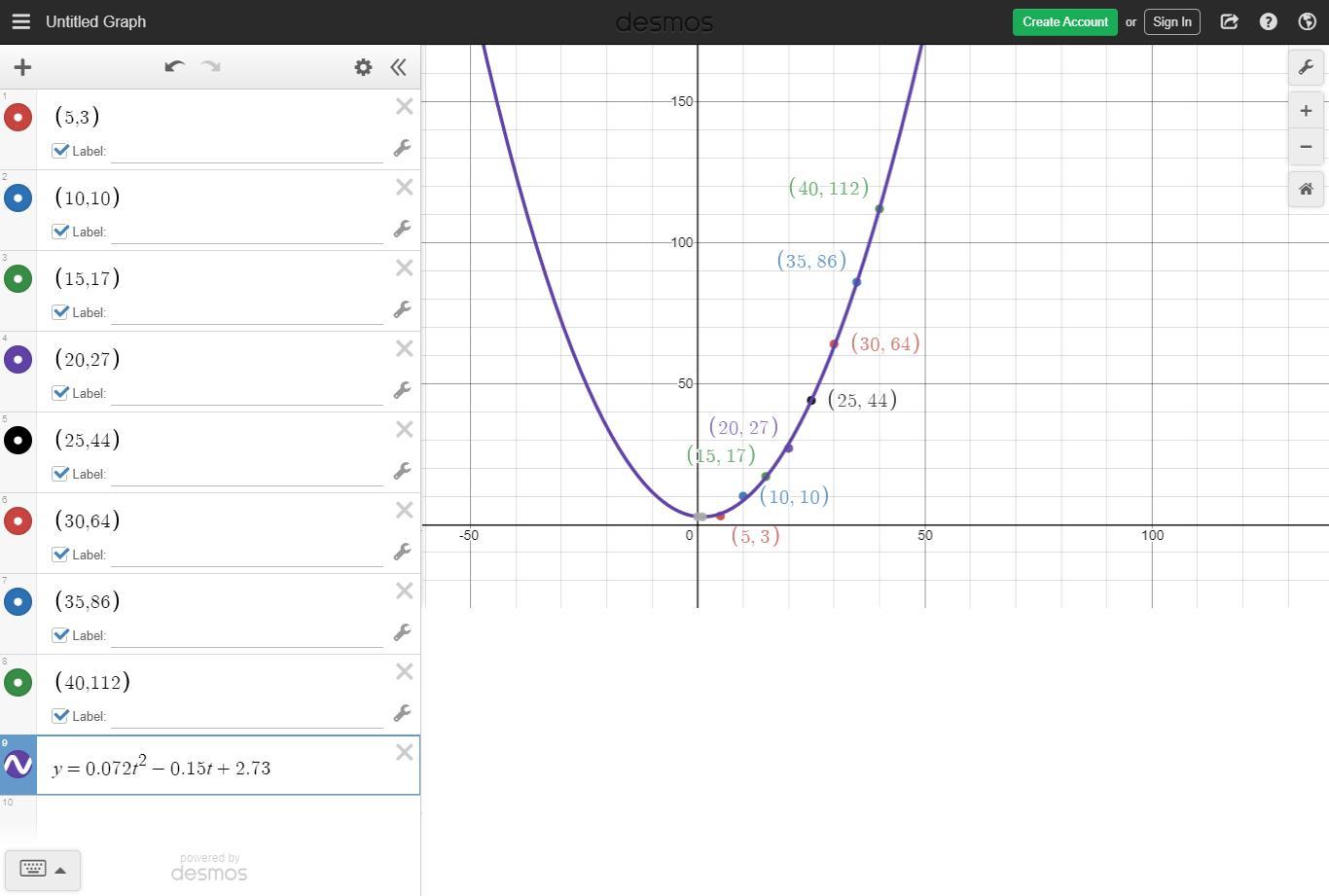
Task: Open the expression list settings gear
Action: pos(363,67)
